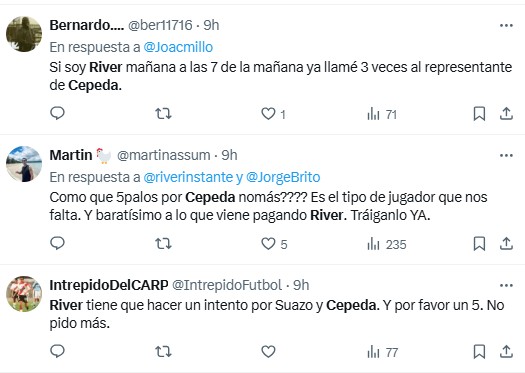Share Bernardo's tweet
525x373 pixels.
(x=506, y=114)
